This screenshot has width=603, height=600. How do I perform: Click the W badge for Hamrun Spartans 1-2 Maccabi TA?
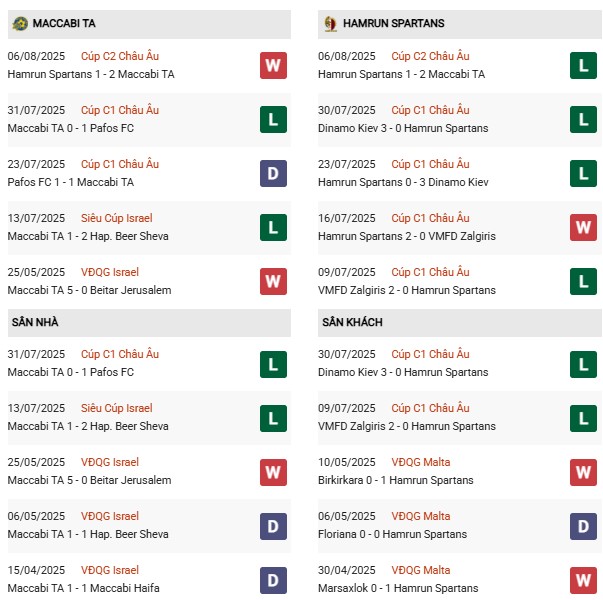[273, 66]
